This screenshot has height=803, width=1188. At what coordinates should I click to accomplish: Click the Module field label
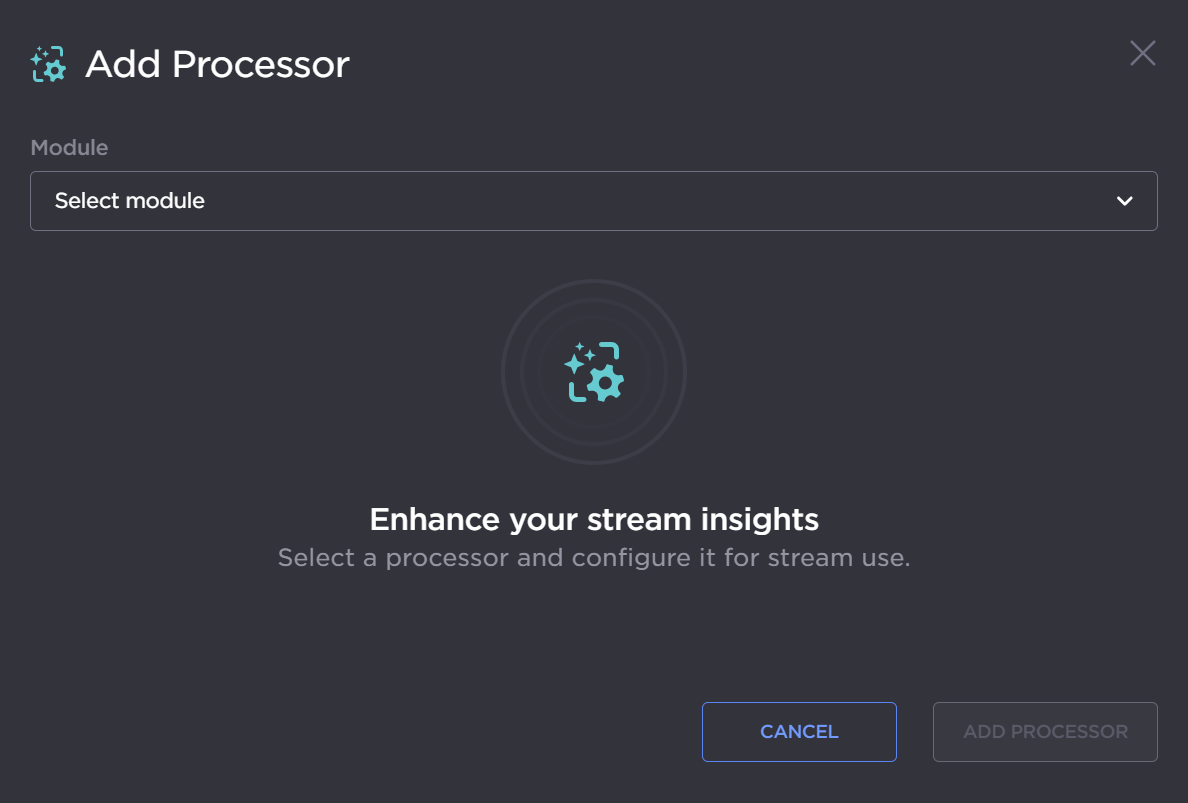[x=69, y=147]
